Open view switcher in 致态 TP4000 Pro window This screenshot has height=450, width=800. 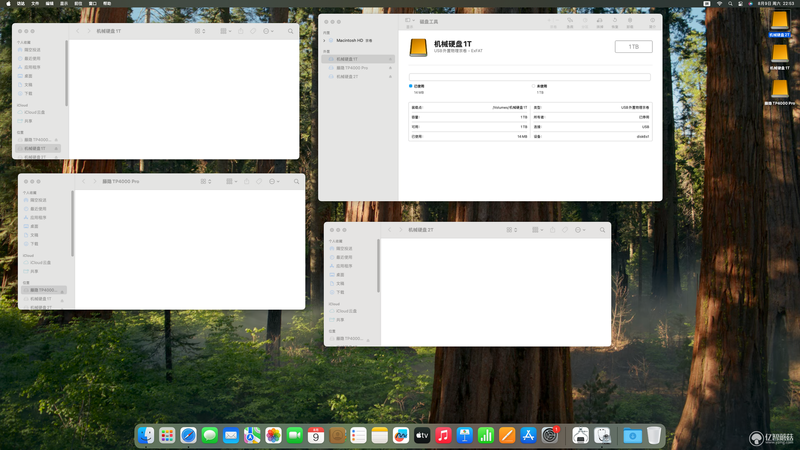point(206,181)
